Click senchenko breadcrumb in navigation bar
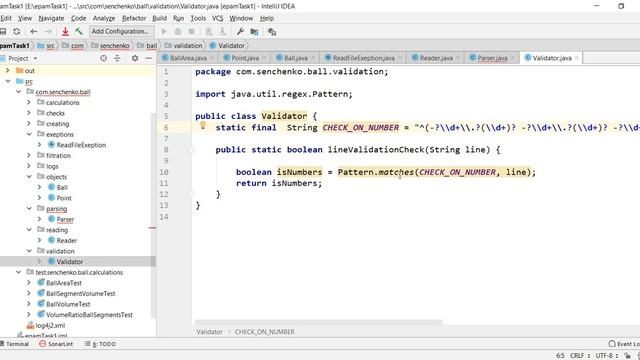This screenshot has width=640, height=360. tap(114, 46)
